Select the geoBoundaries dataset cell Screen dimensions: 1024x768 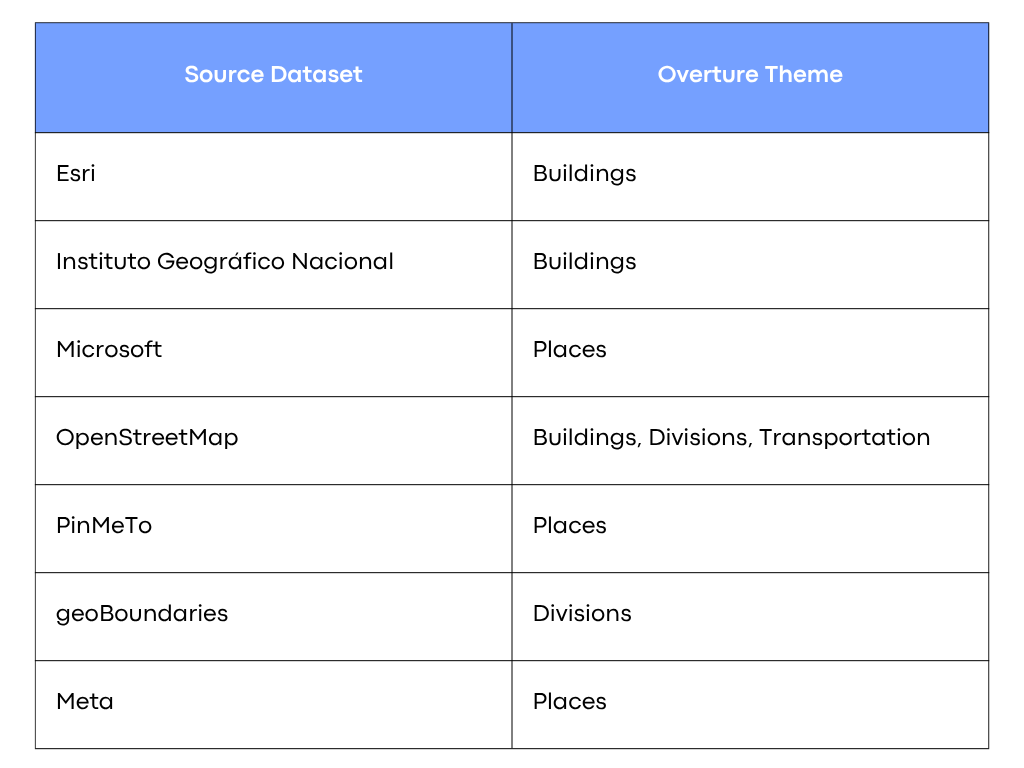click(274, 616)
